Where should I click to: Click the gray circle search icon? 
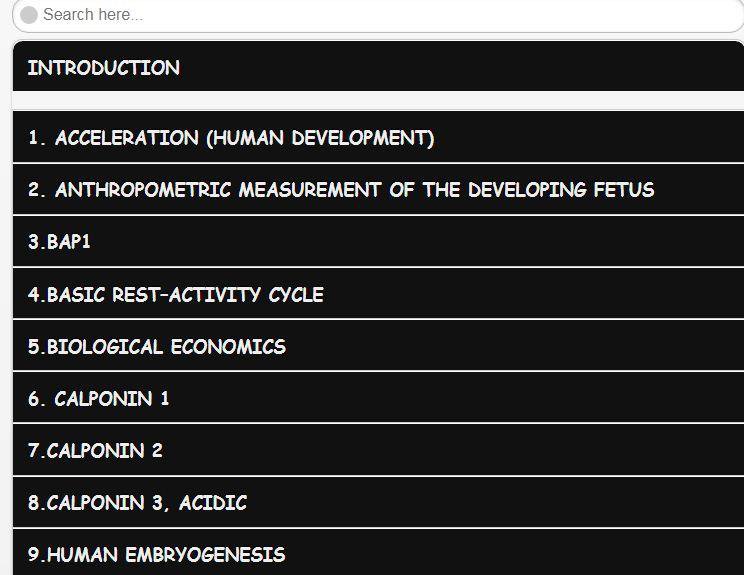tap(29, 15)
